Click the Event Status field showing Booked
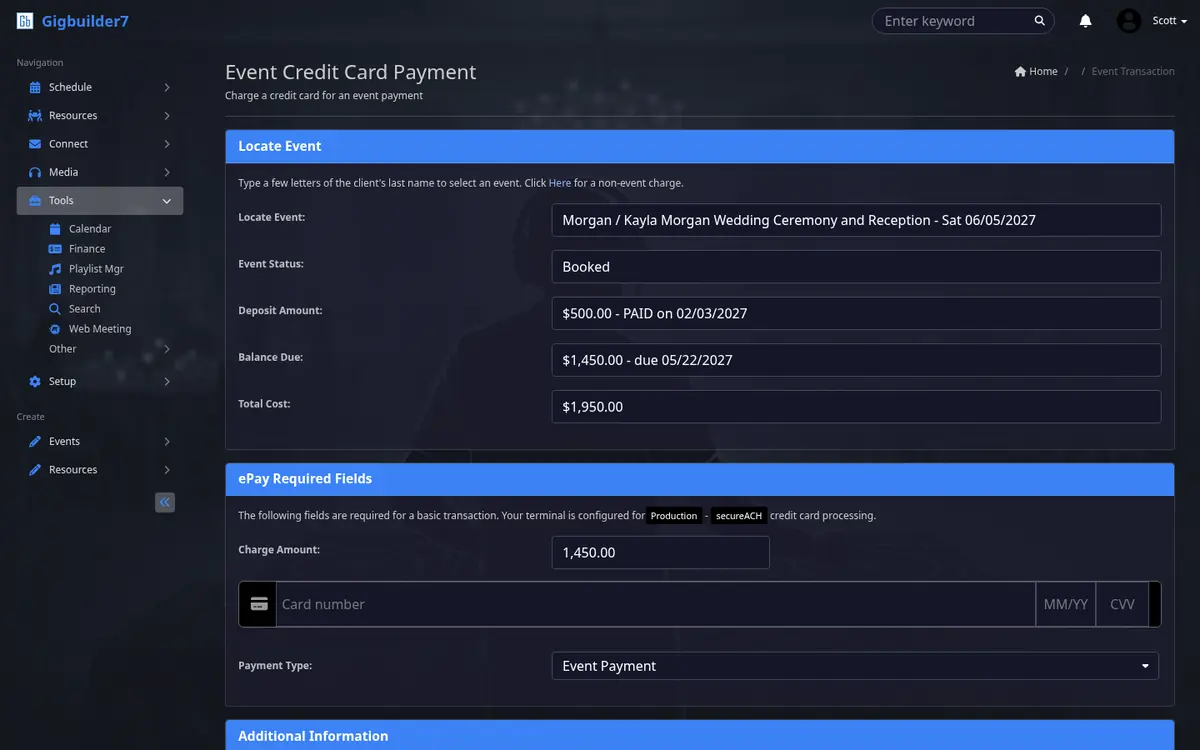Screen dimensions: 1200x750 tap(856, 267)
